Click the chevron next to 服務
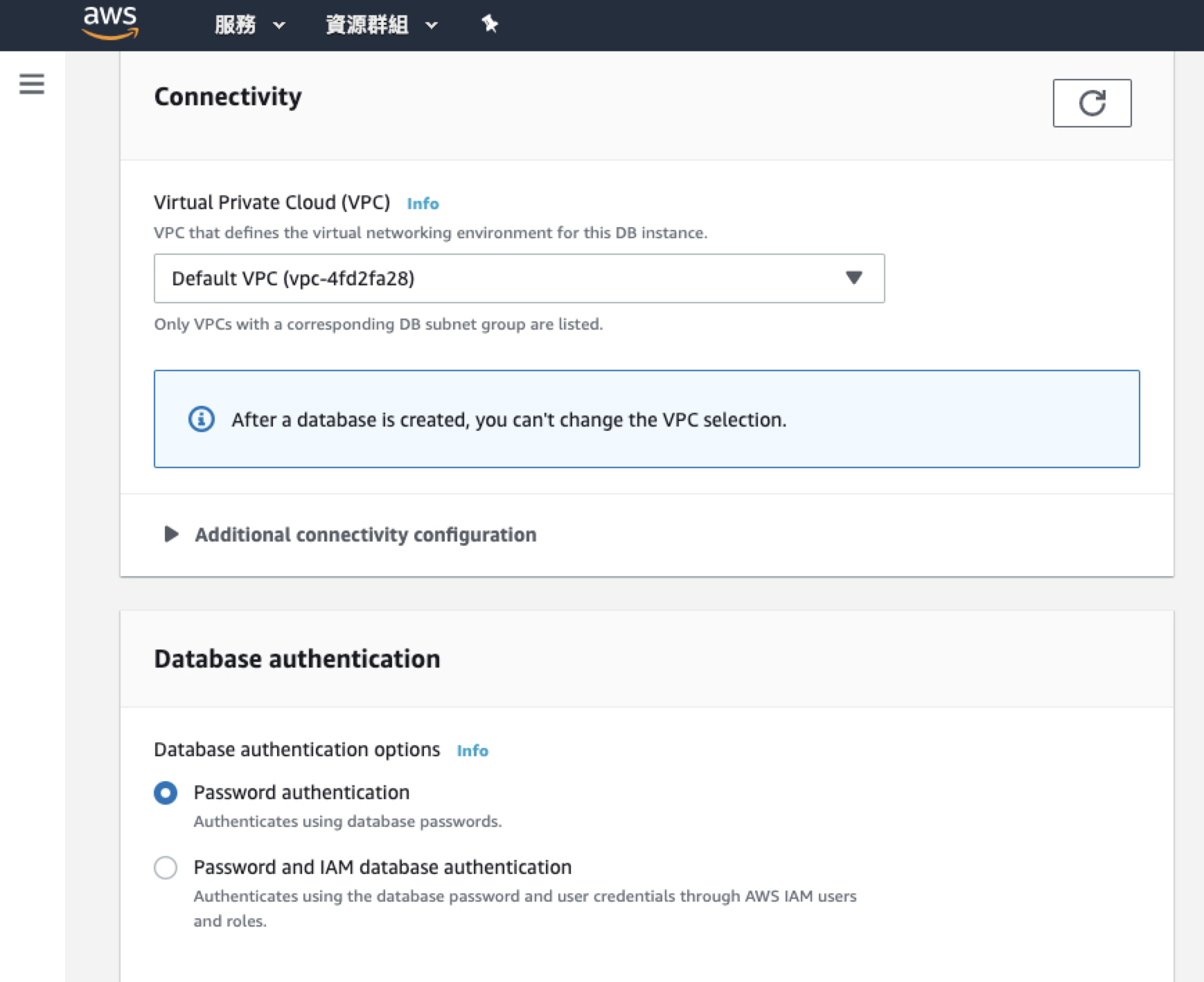 pyautogui.click(x=279, y=26)
